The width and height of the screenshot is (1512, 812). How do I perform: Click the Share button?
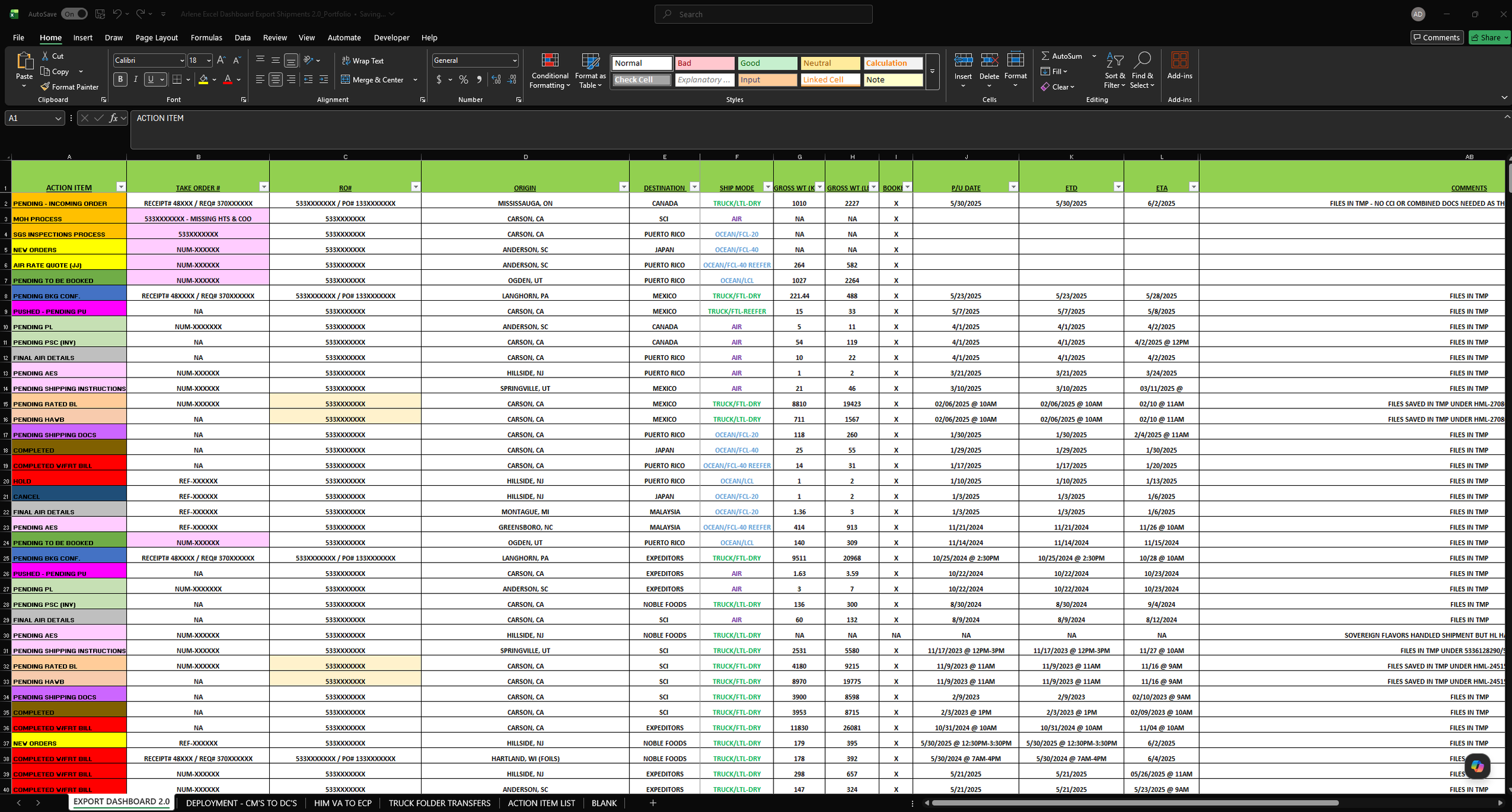(x=1489, y=38)
